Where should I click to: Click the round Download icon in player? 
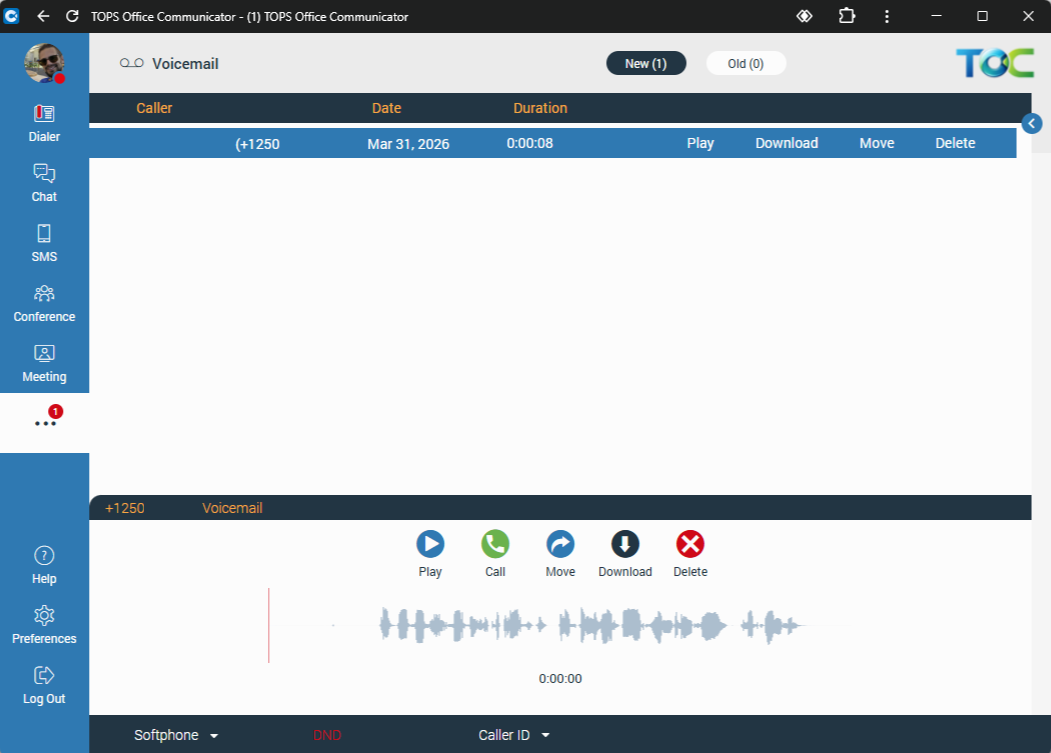(x=625, y=544)
